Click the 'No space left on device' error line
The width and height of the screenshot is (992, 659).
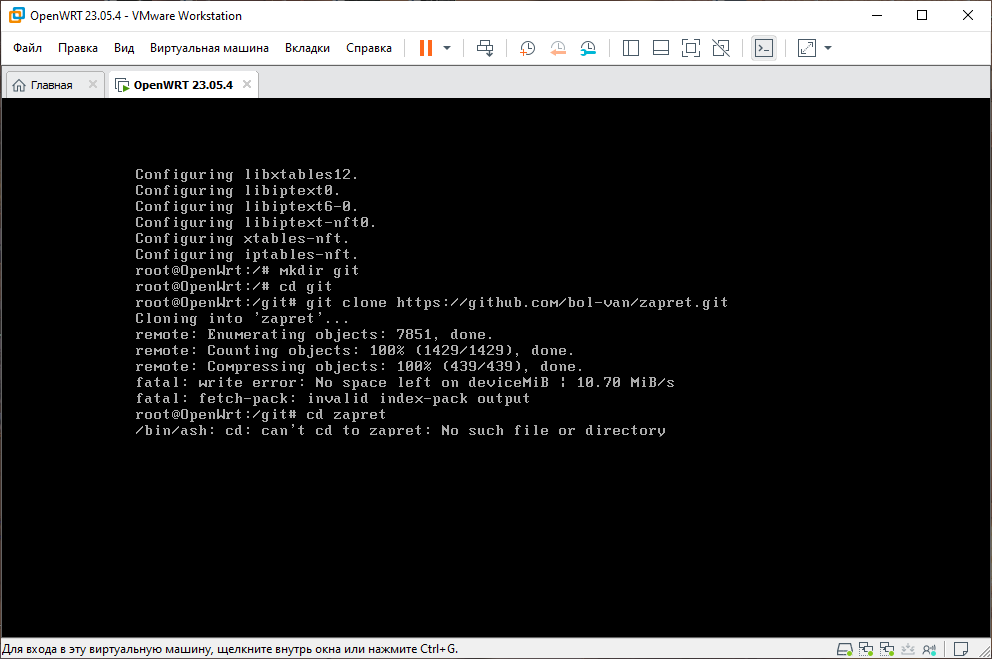(404, 383)
